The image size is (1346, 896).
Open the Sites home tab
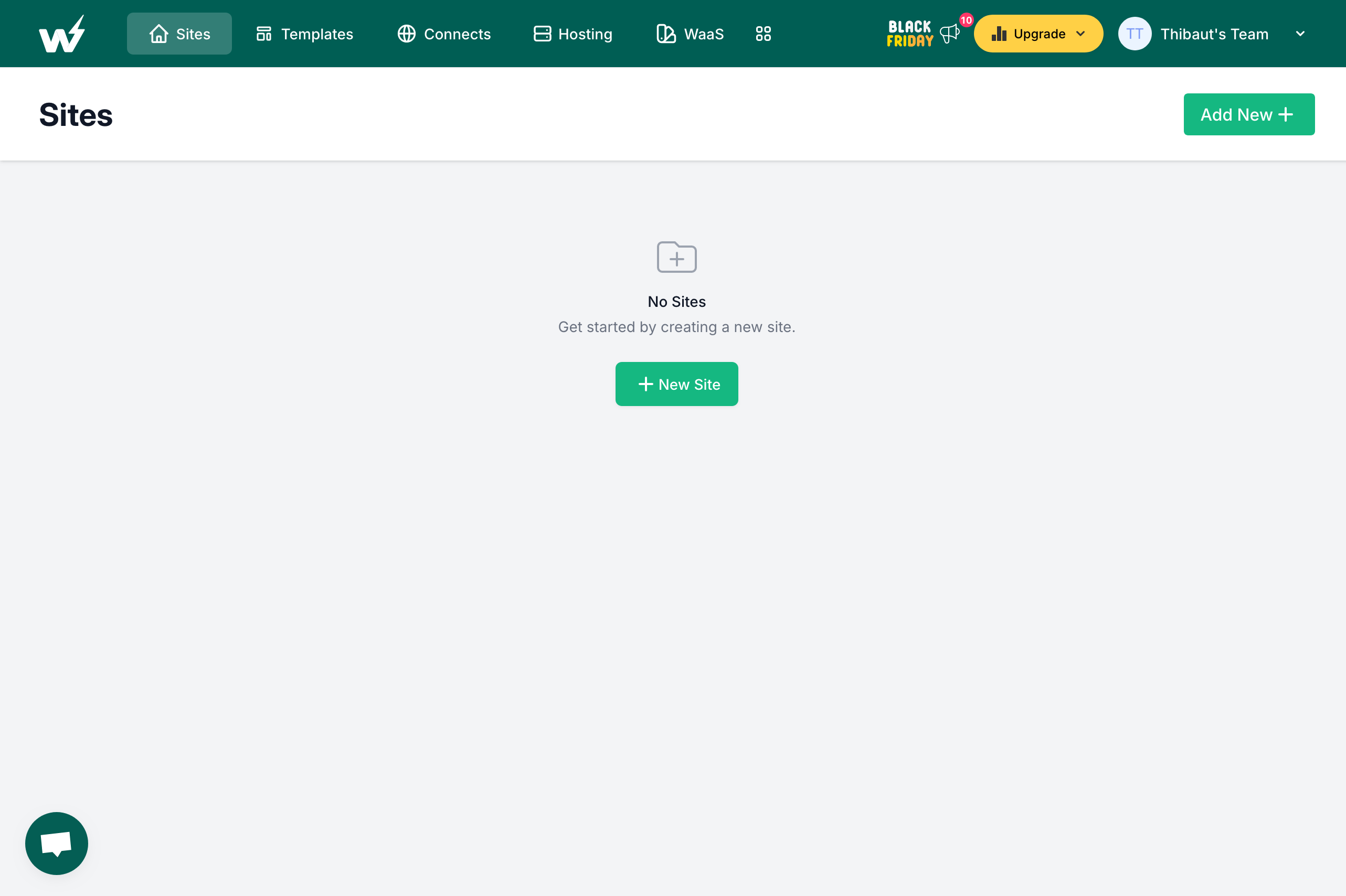179,34
